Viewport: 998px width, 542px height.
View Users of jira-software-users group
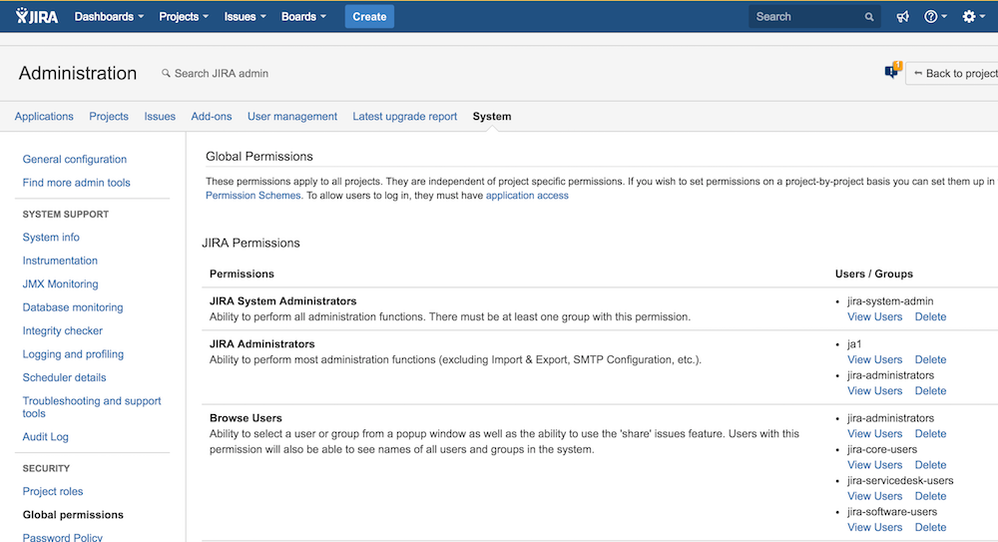[x=875, y=527]
